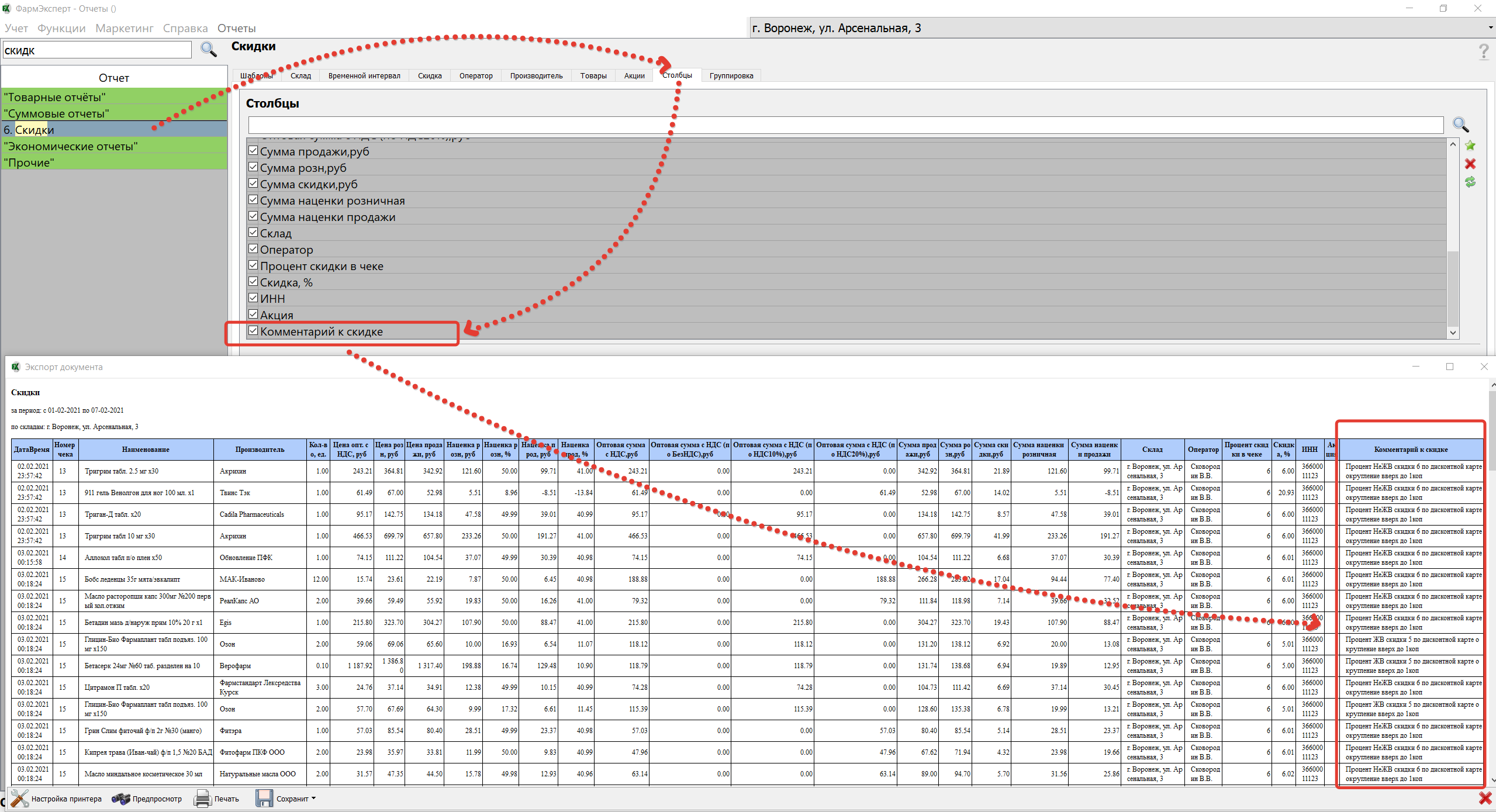Click the red X icon next to columns list
Viewport: 1496px width, 812px height.
pos(1470,164)
